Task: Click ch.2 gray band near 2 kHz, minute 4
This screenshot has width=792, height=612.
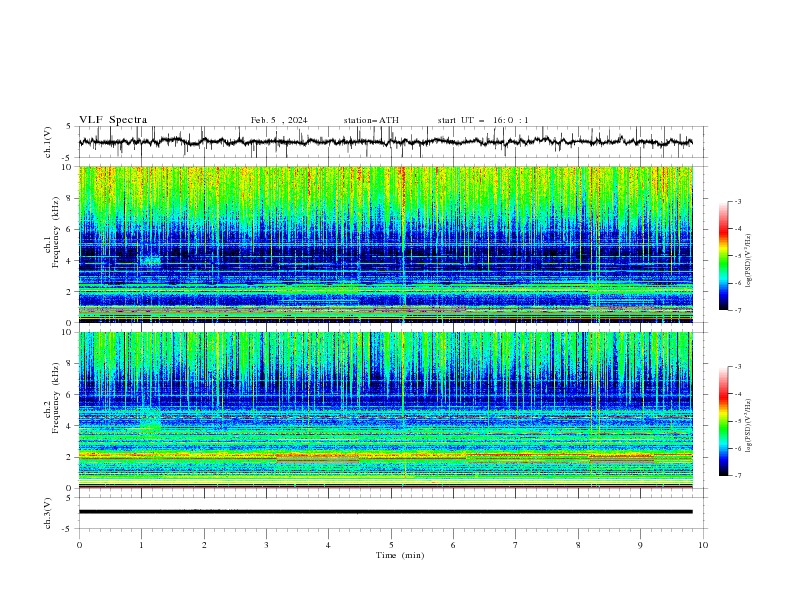Action: click(x=317, y=460)
